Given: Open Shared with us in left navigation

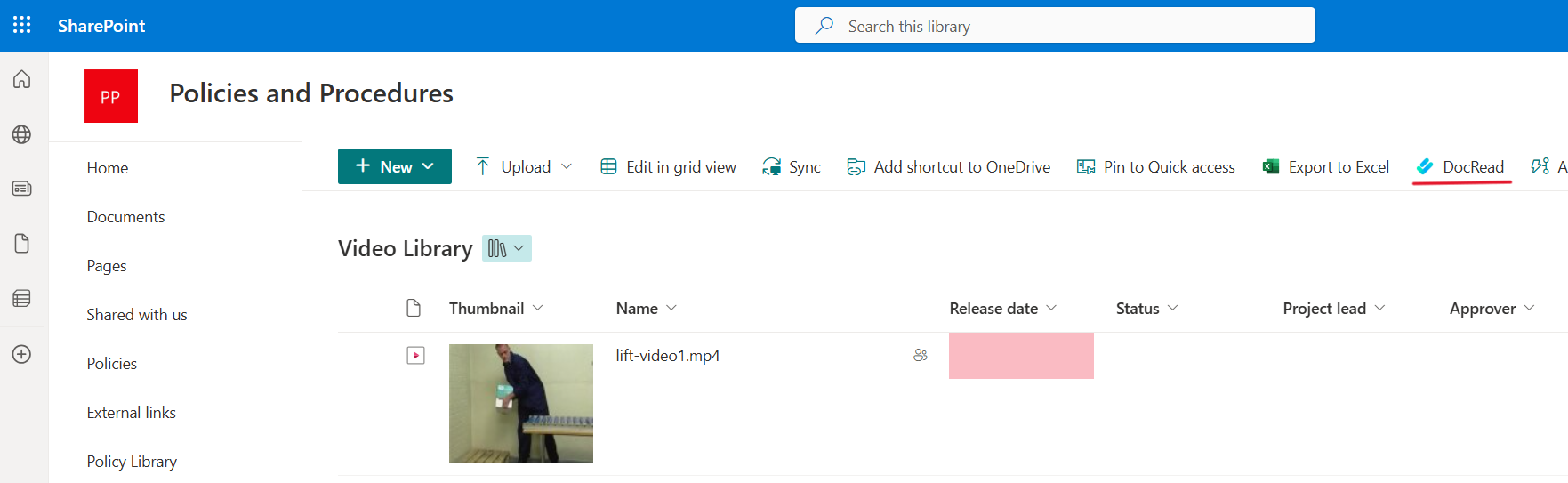Looking at the screenshot, I should (137, 315).
